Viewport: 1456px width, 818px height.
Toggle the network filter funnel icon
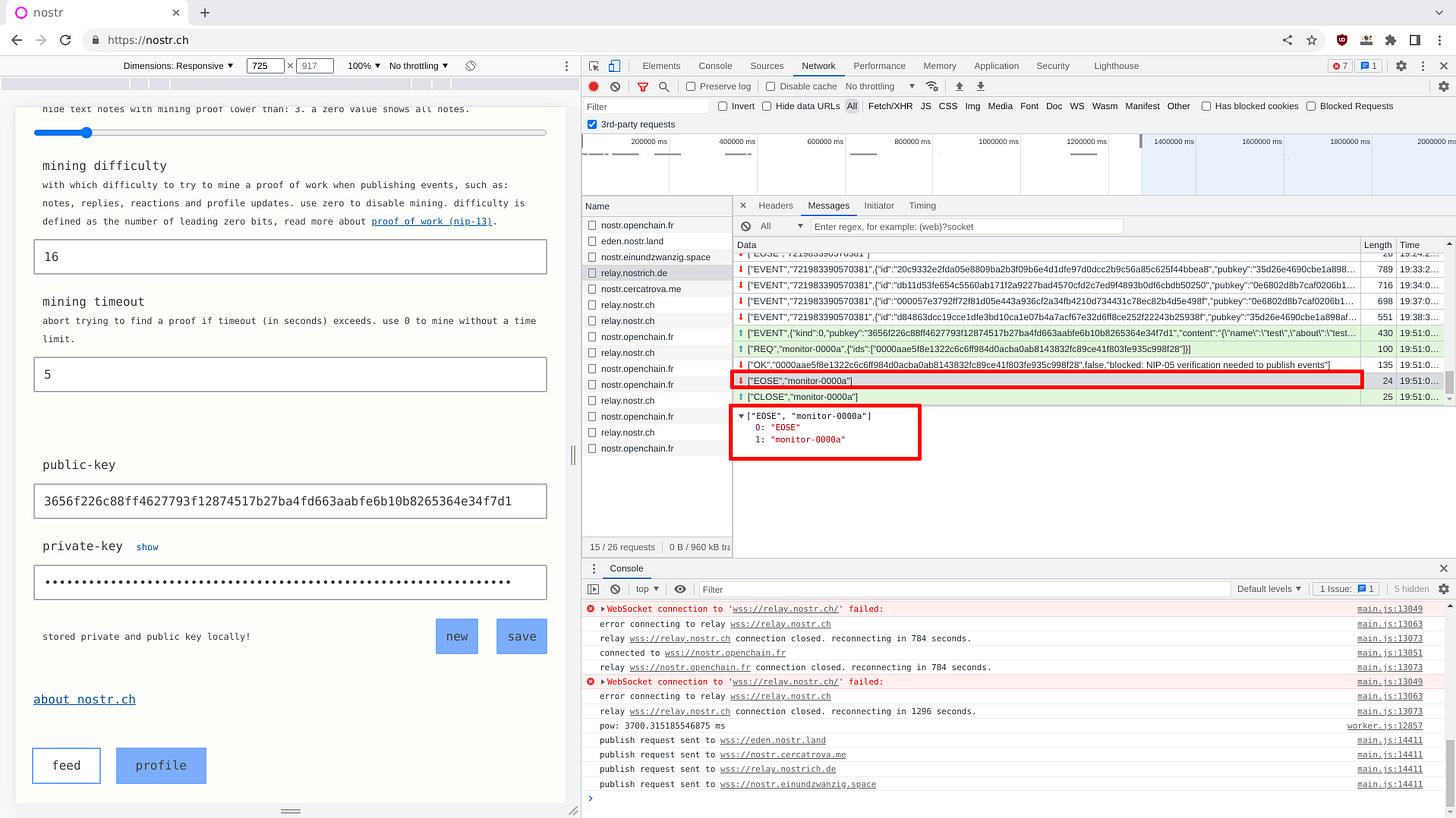(643, 86)
